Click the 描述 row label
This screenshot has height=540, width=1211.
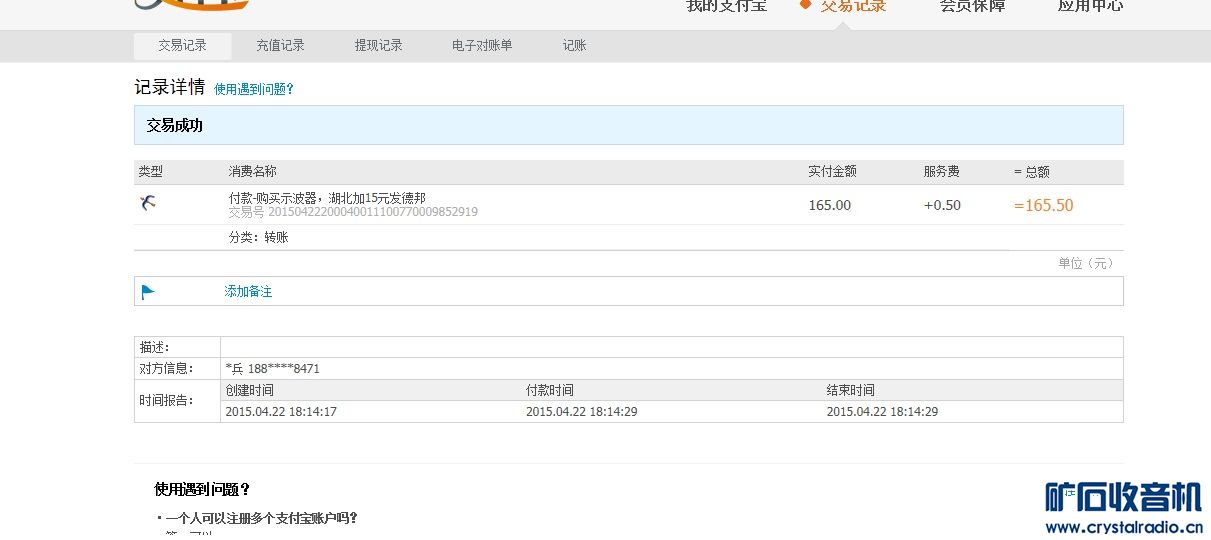[154, 348]
